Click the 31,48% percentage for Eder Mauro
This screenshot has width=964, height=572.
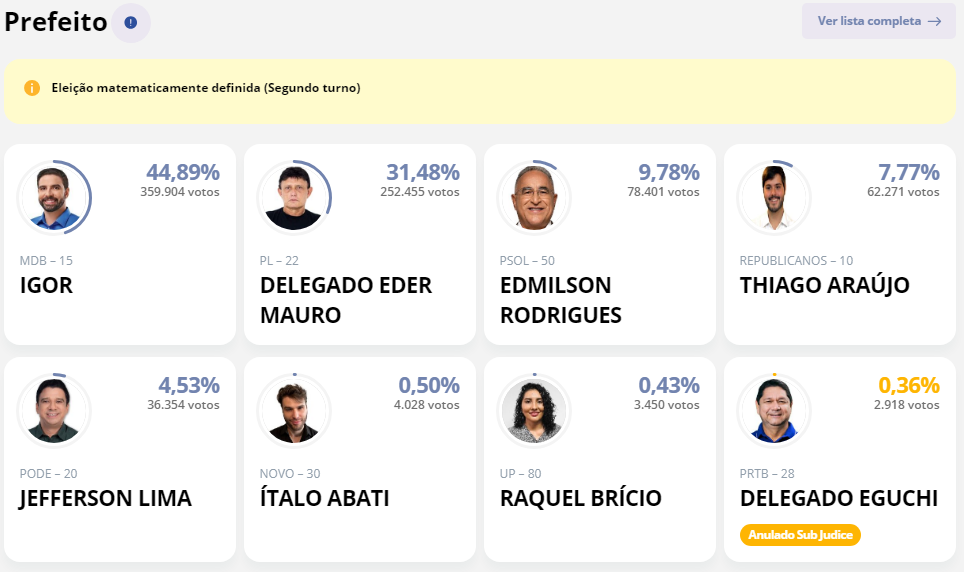[x=423, y=172]
